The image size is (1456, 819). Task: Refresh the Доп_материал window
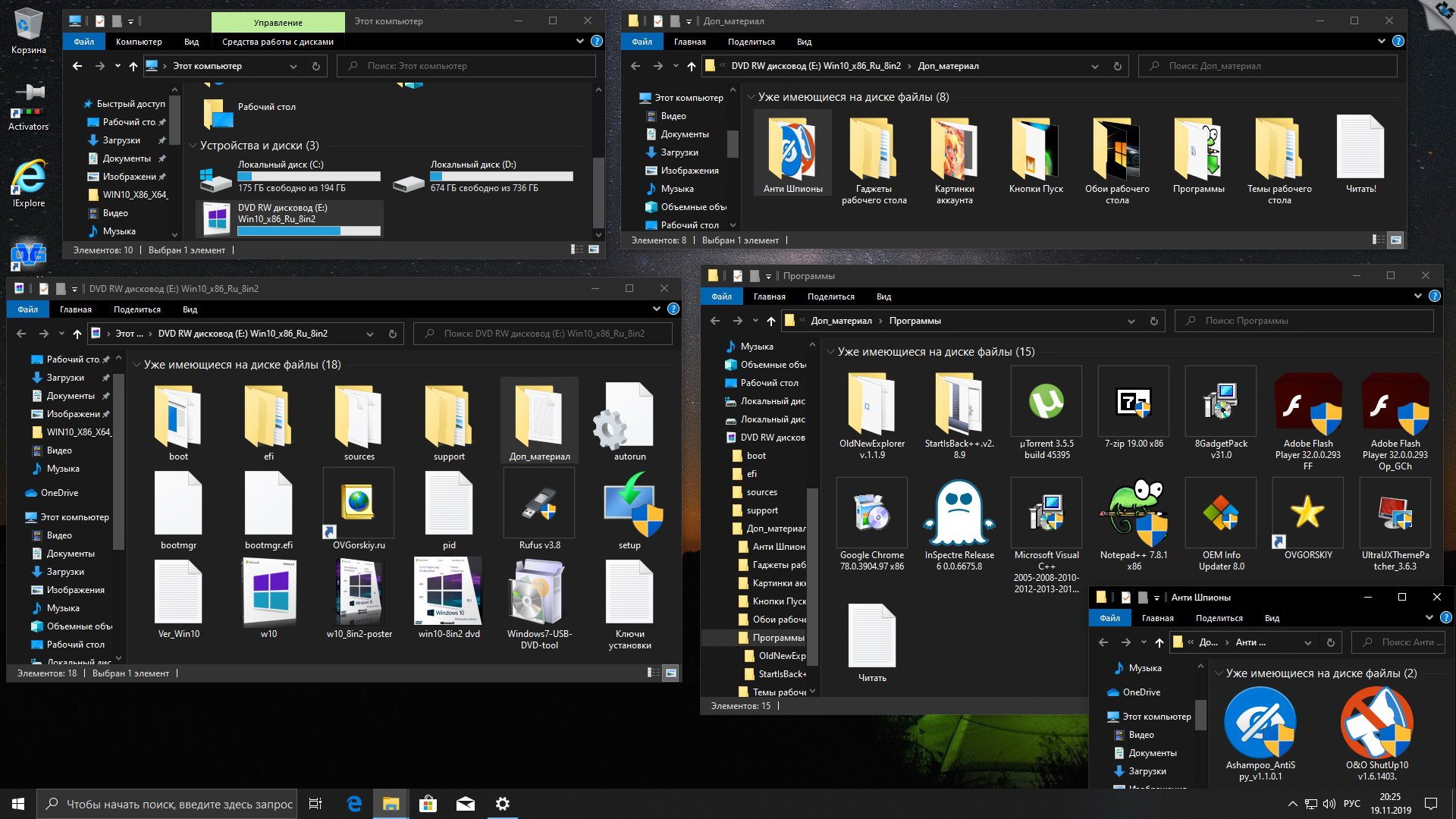click(1117, 66)
